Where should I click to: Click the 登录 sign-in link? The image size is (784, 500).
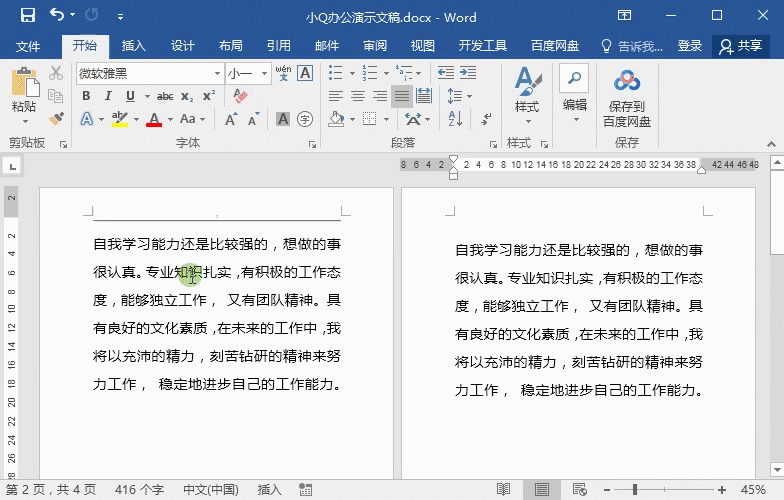tap(690, 46)
